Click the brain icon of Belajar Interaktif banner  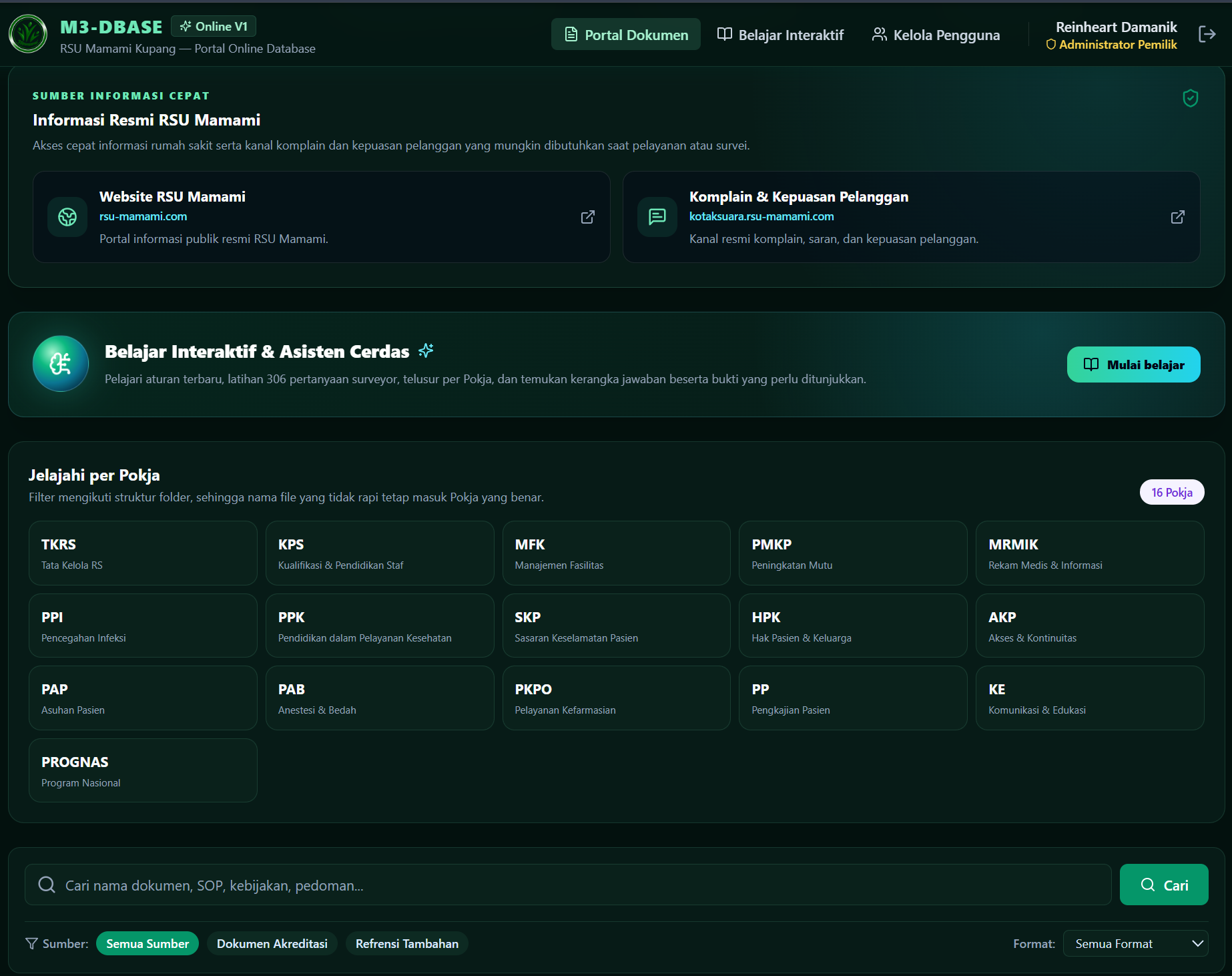[61, 364]
